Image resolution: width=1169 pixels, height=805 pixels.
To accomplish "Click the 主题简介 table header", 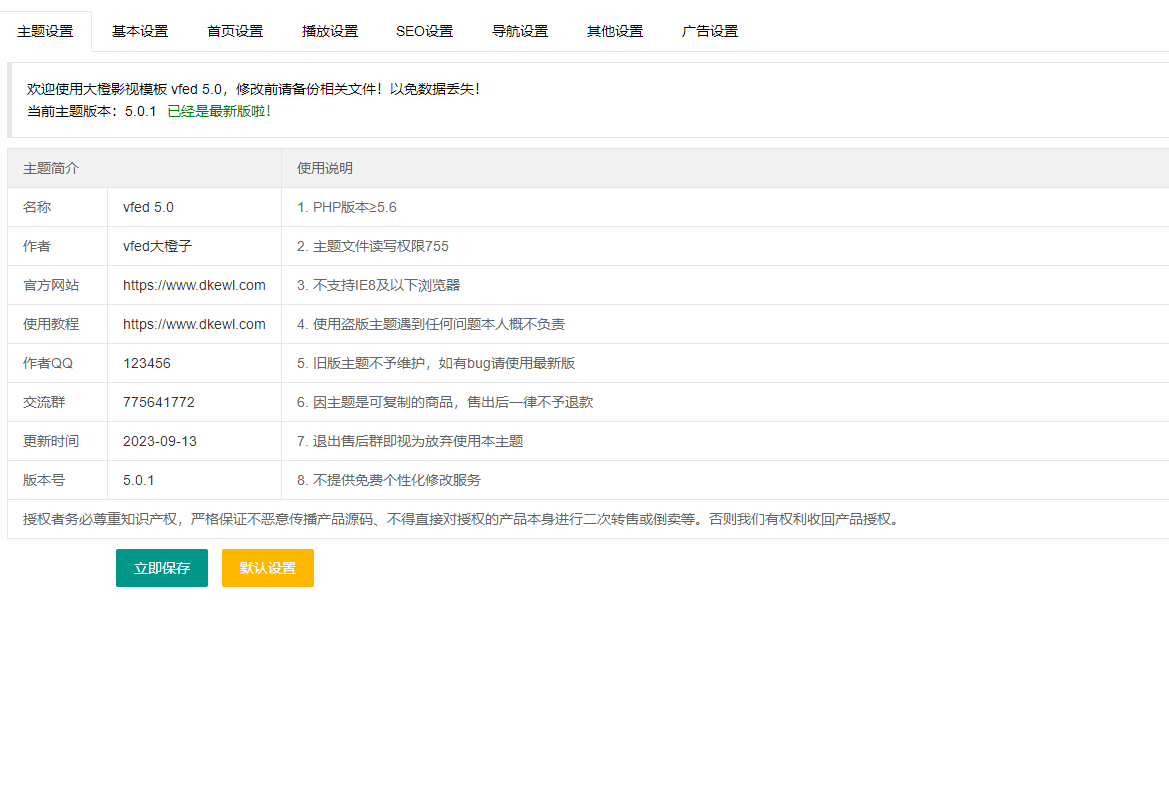I will pyautogui.click(x=51, y=168).
